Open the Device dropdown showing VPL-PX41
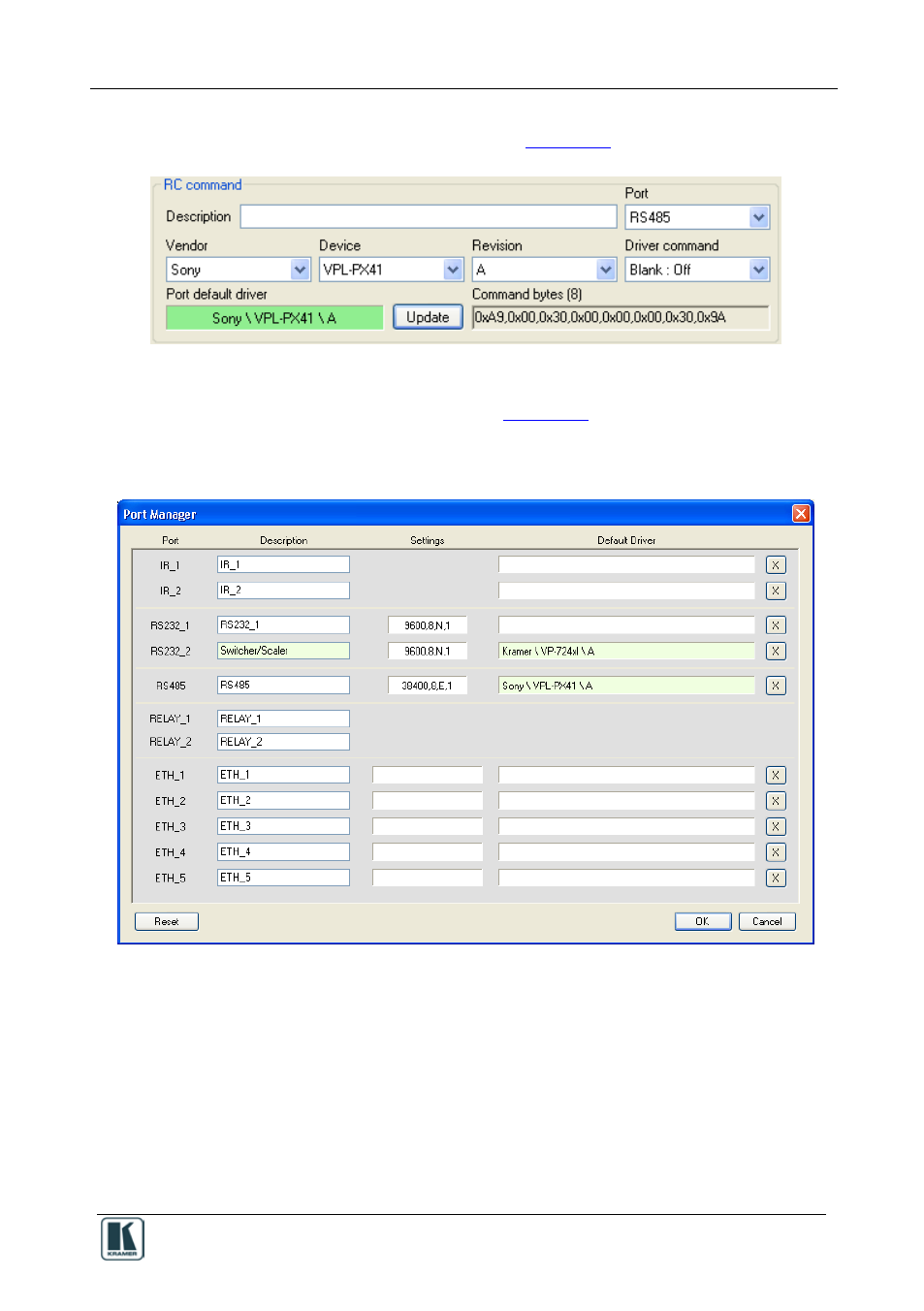Screen dimensions: 924x1311 click(x=454, y=270)
